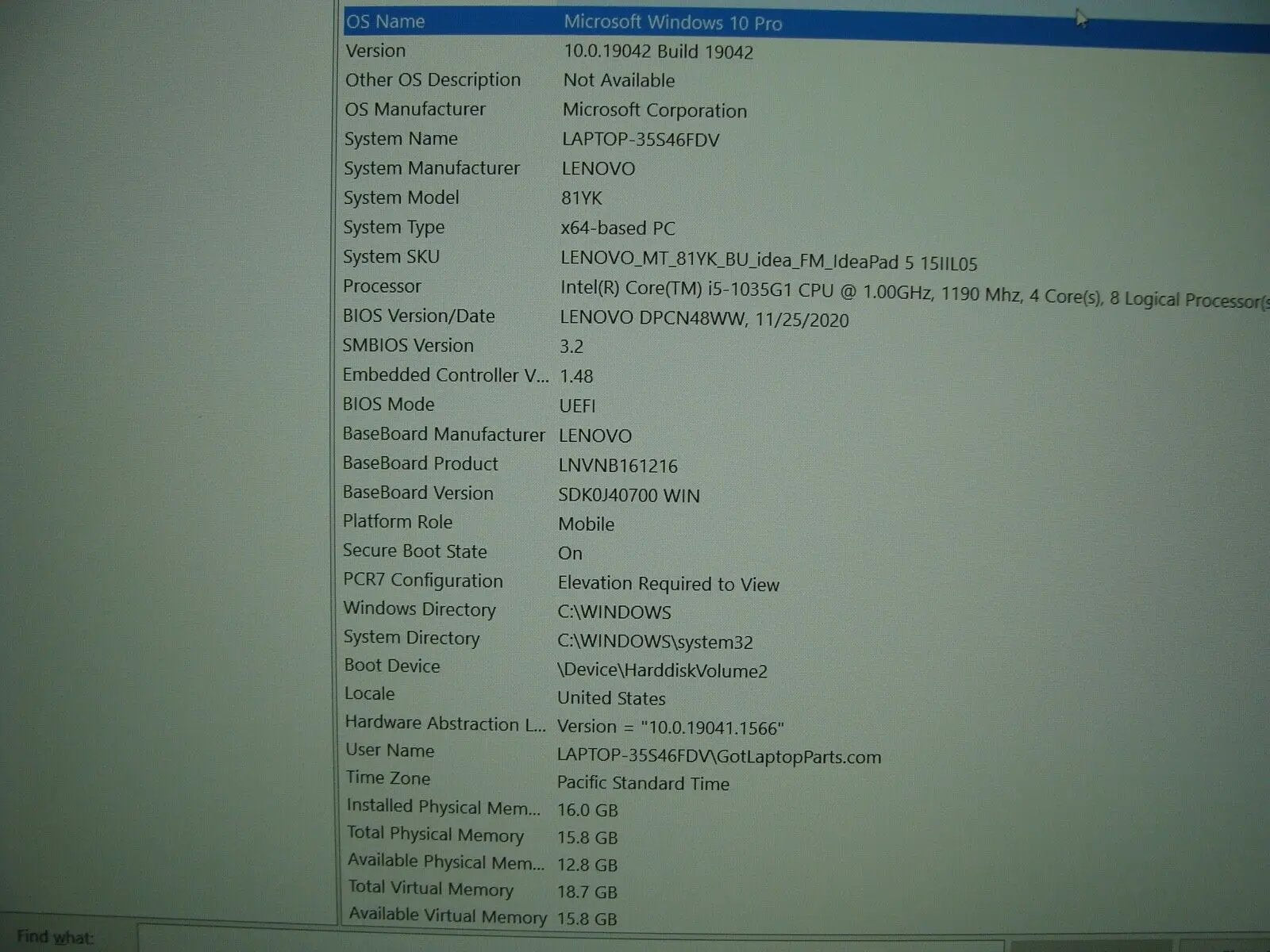Click the System Name label
The width and height of the screenshot is (1270, 952).
pyautogui.click(x=401, y=139)
